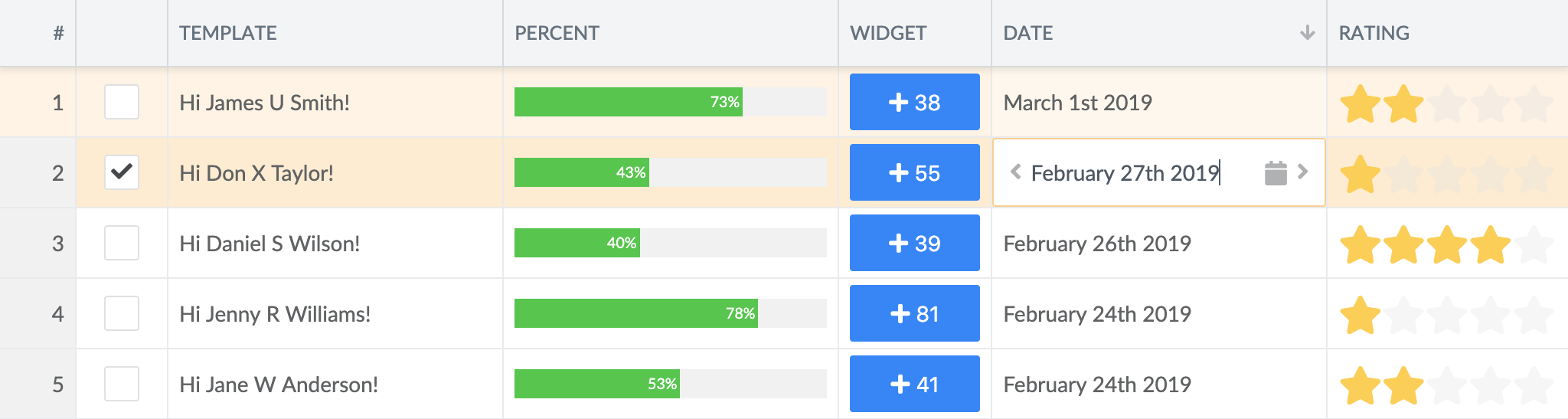Check the checkbox for James U Smith row
Screen dimensions: 1568x419
click(122, 103)
